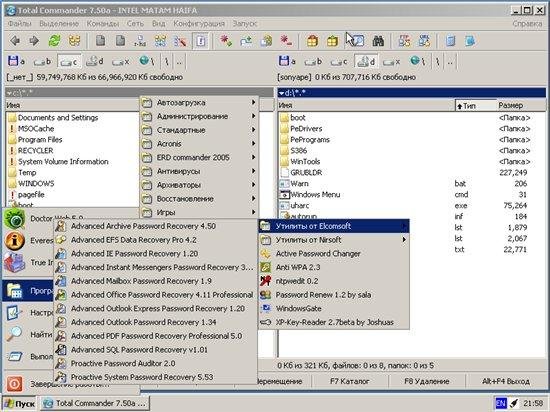Launch XP-Key-Reader 2.7beta by Joshuas

[334, 322]
